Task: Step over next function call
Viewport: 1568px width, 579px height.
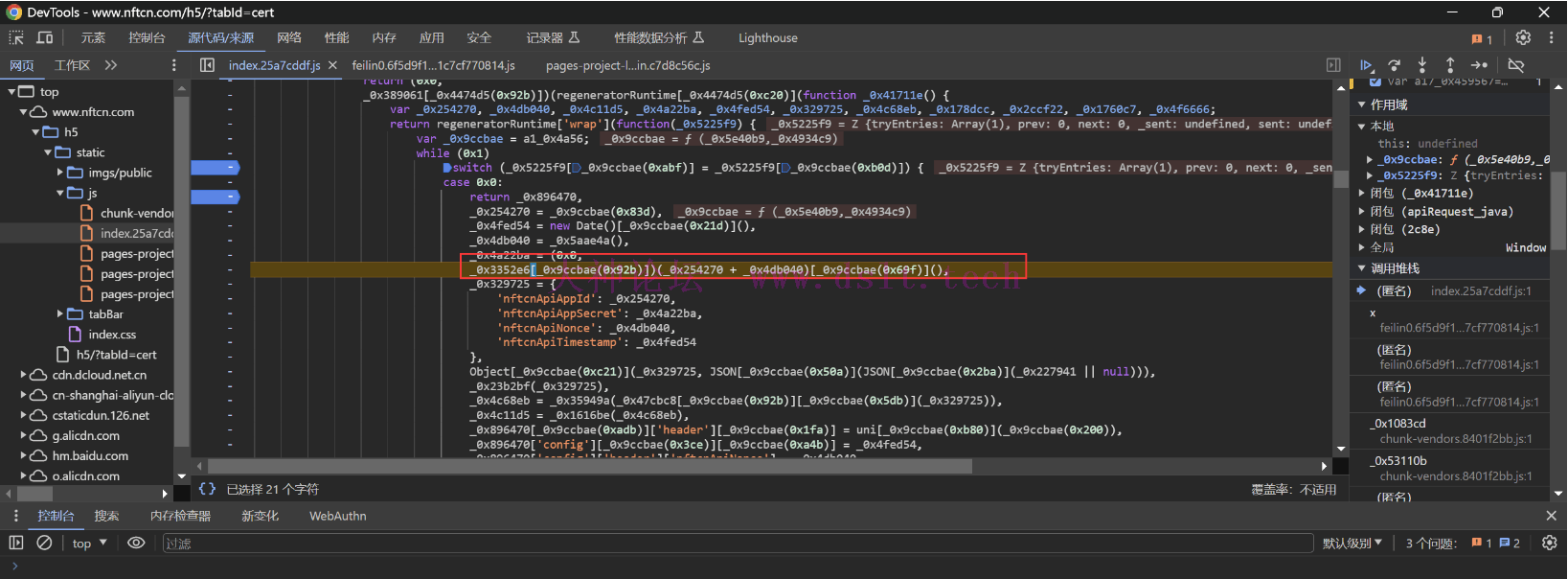Action: 1394,65
